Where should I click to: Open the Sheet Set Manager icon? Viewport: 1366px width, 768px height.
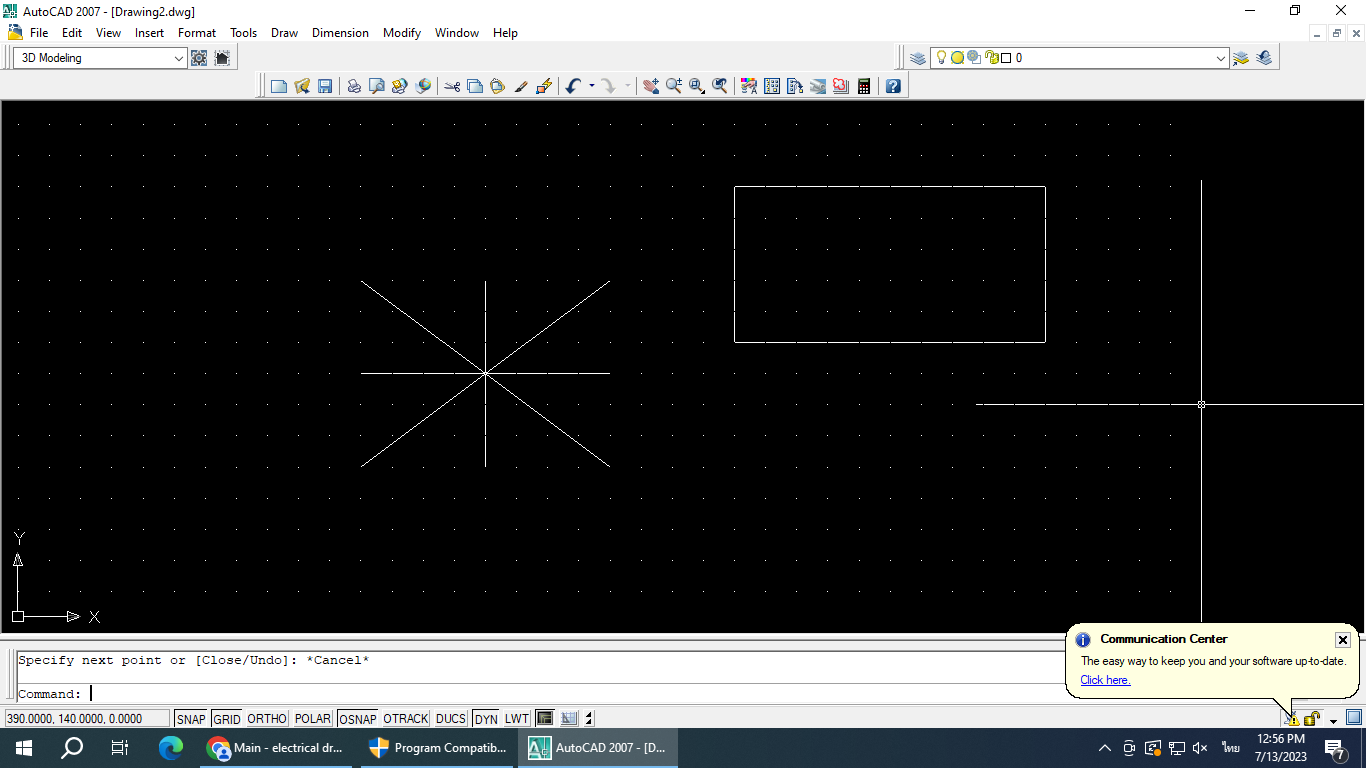[x=818, y=87]
